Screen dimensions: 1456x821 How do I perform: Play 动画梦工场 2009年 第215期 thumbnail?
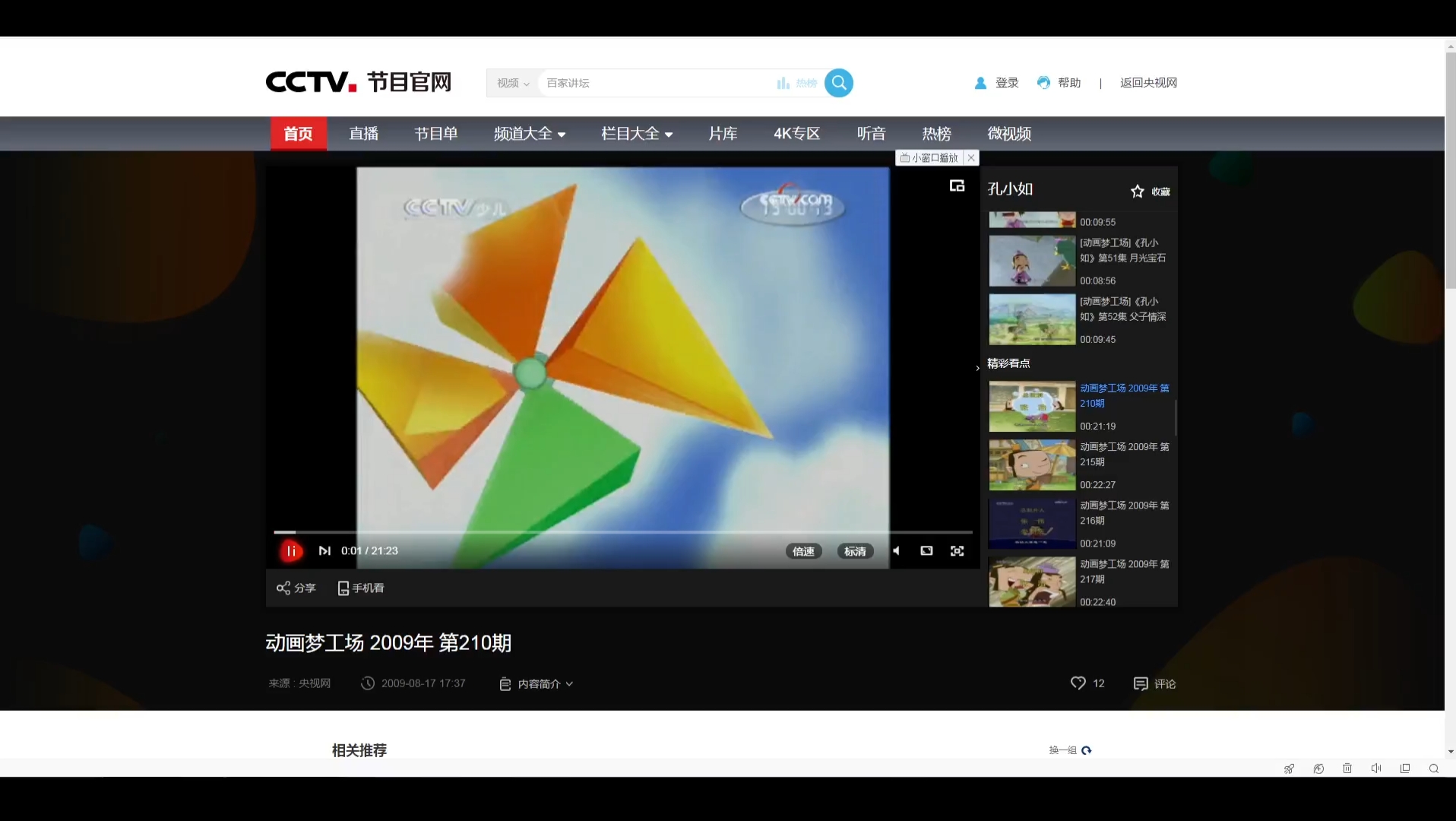(1032, 464)
